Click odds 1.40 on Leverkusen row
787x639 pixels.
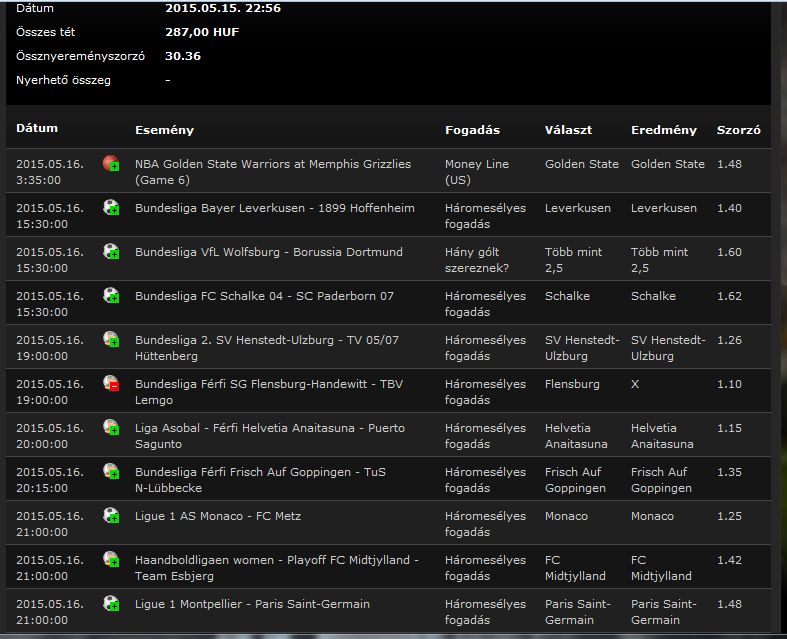pos(729,208)
